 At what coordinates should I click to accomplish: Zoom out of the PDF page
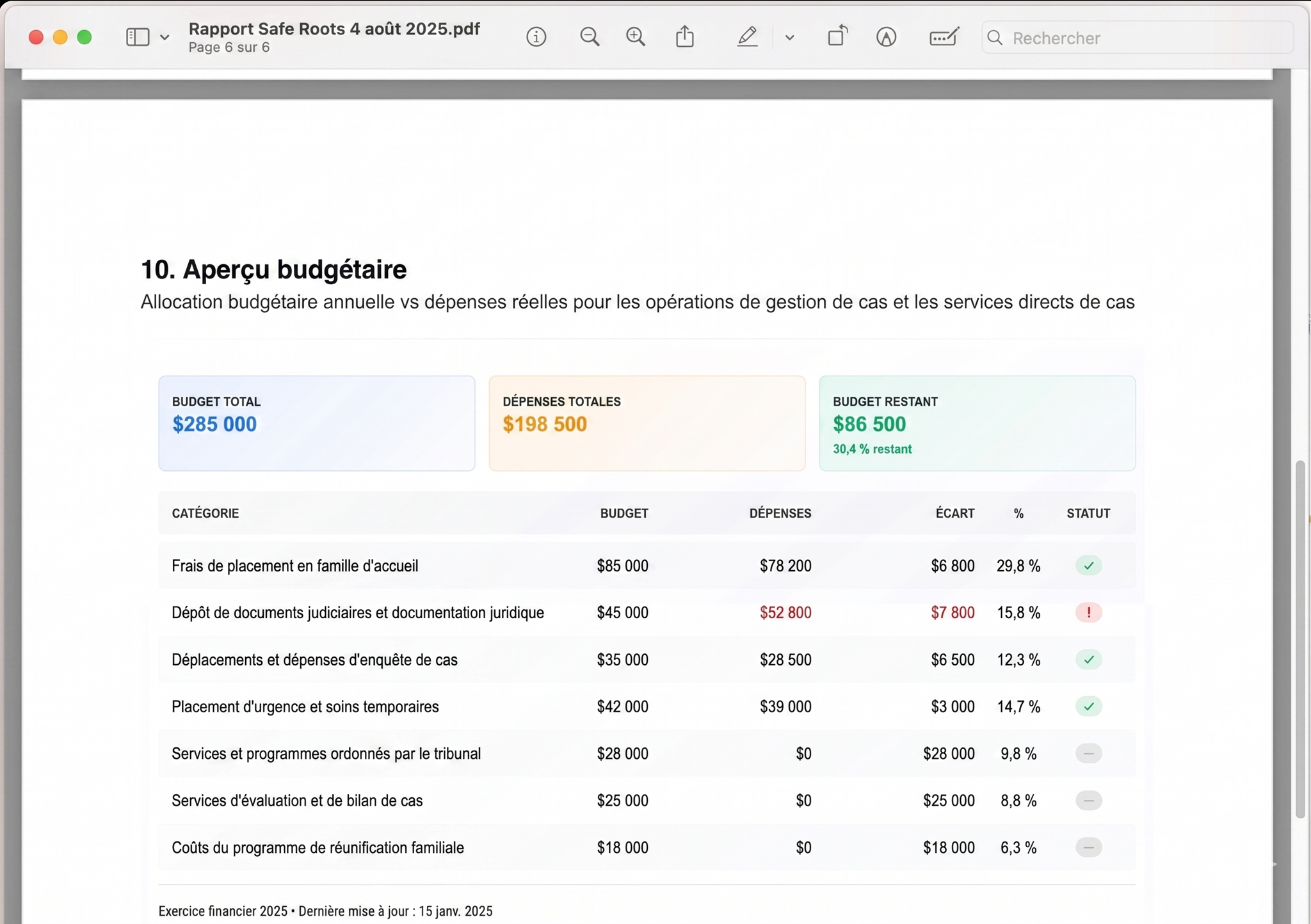point(590,37)
